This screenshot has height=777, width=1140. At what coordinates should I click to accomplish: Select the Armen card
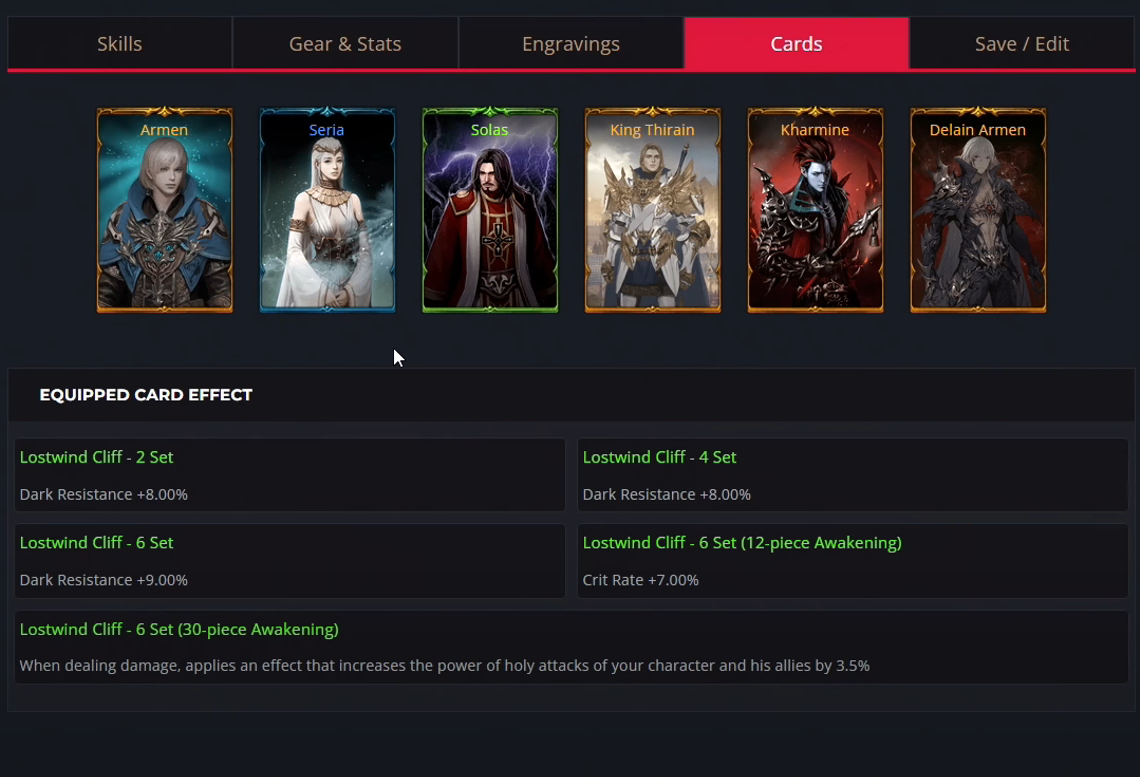coord(165,210)
